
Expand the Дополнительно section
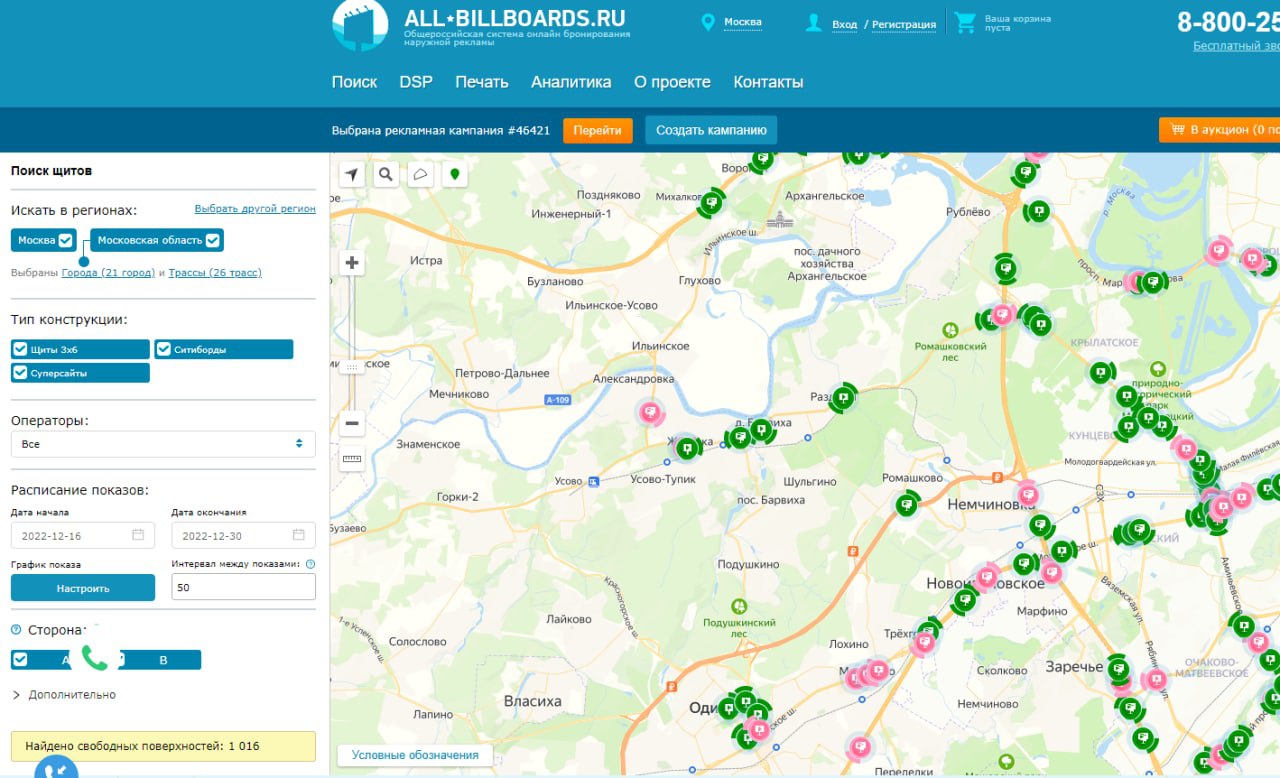point(64,694)
